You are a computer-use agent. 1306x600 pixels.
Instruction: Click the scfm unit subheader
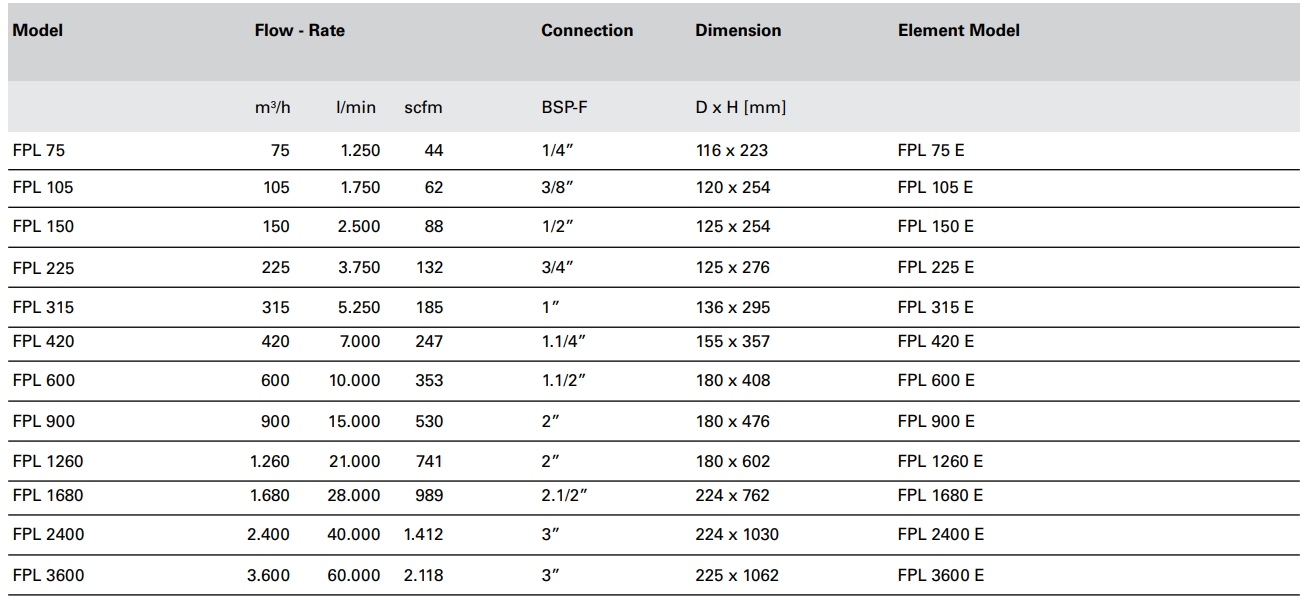point(423,108)
